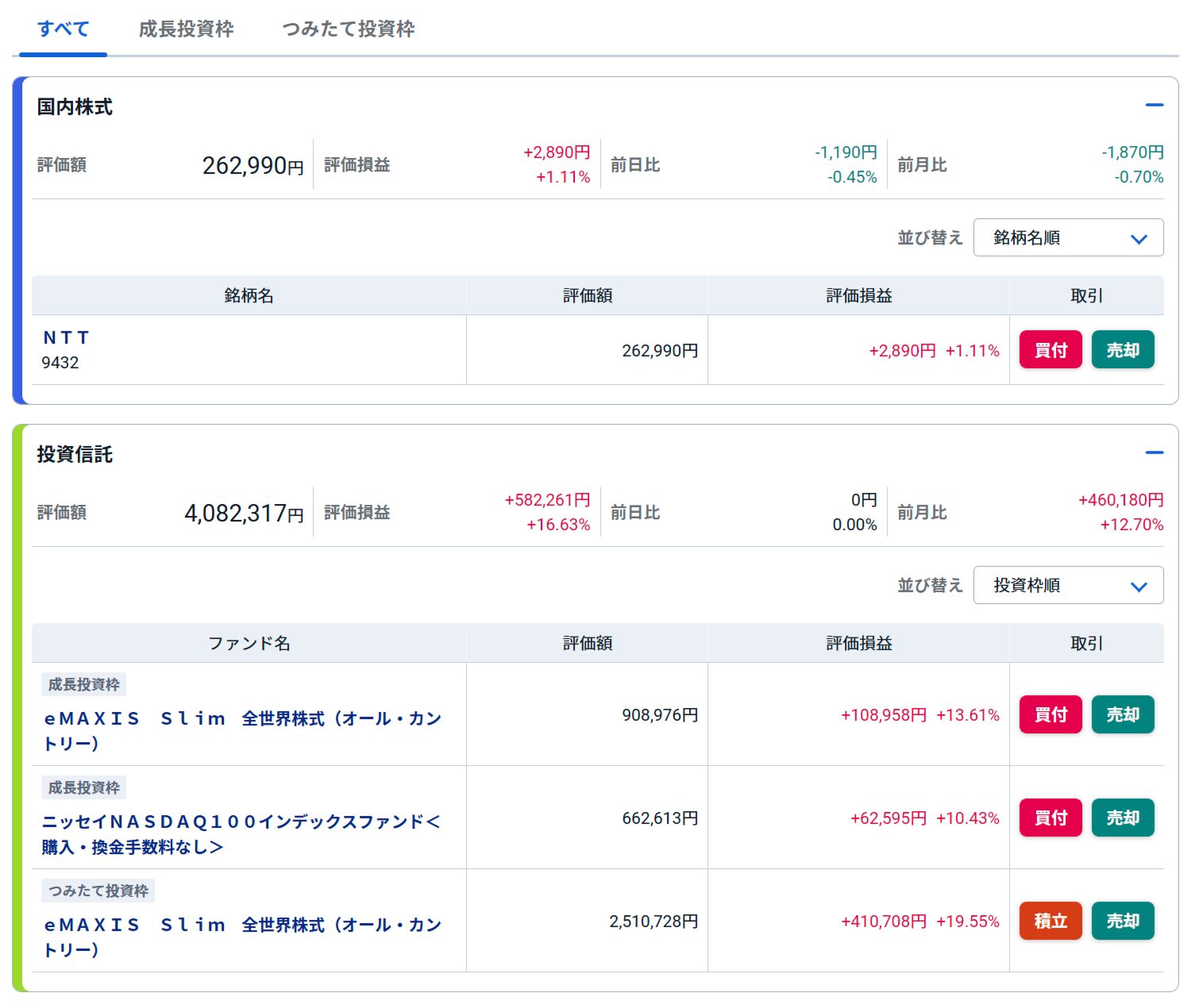Click 積立 button for つみたて eMAXIS Slim
This screenshot has height=1008, width=1191.
coord(1050,921)
